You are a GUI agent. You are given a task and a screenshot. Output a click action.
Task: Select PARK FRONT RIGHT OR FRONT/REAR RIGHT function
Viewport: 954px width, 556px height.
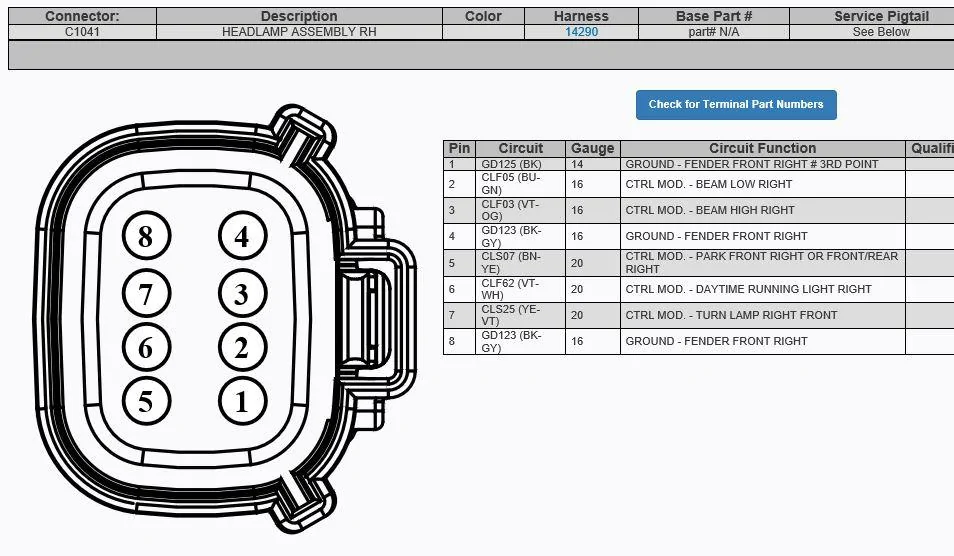click(762, 263)
